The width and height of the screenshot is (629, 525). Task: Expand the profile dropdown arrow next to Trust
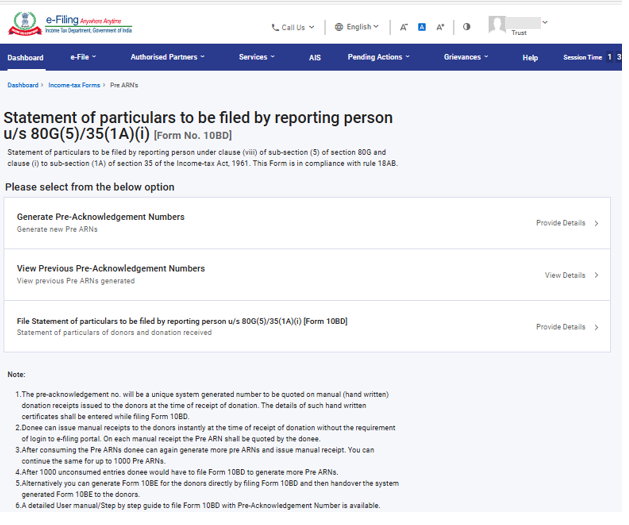click(x=544, y=22)
